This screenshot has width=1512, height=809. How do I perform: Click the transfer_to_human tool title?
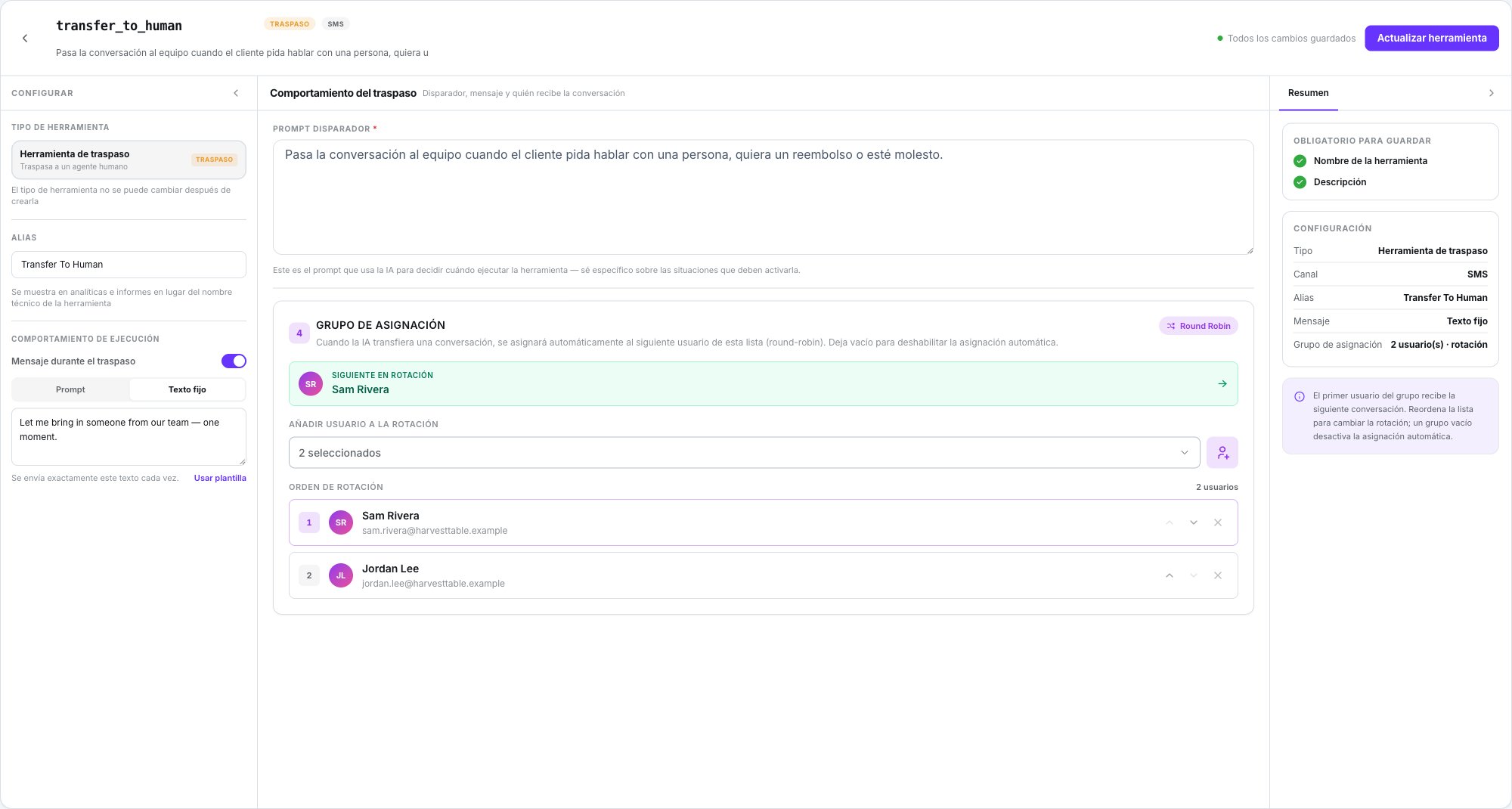click(x=119, y=26)
